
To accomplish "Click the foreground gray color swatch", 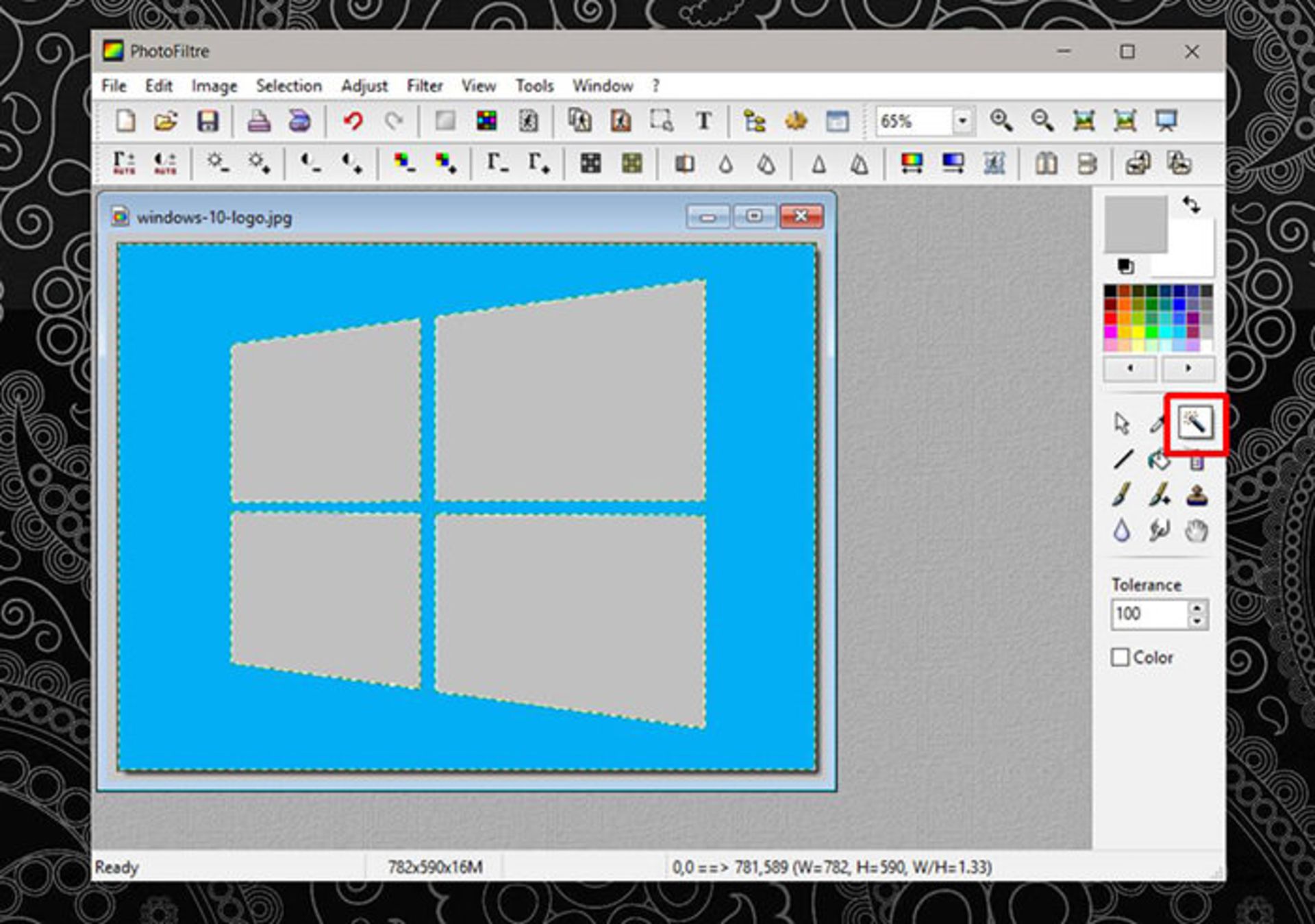I will [1136, 224].
